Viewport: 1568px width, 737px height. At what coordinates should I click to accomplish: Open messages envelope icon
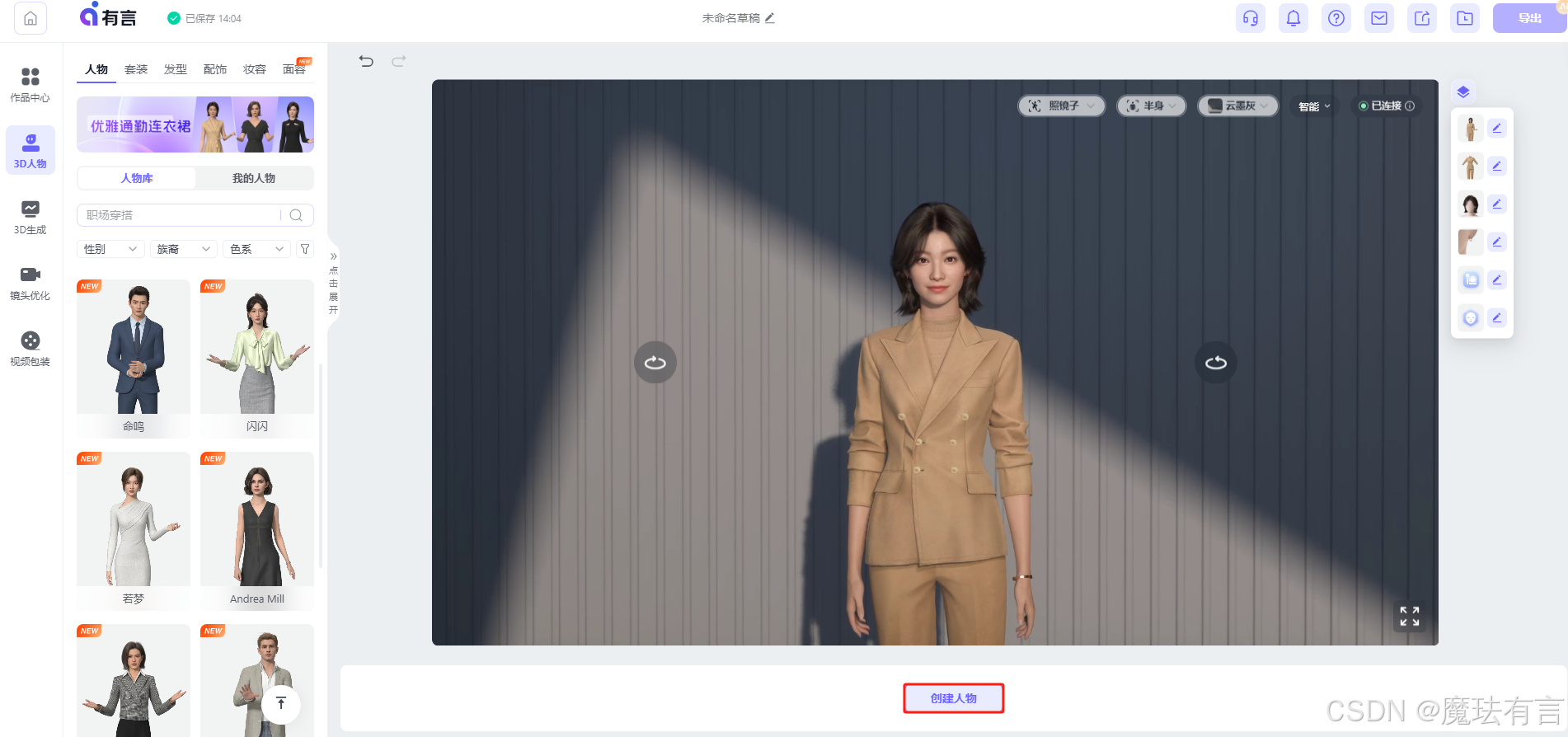pos(1379,18)
